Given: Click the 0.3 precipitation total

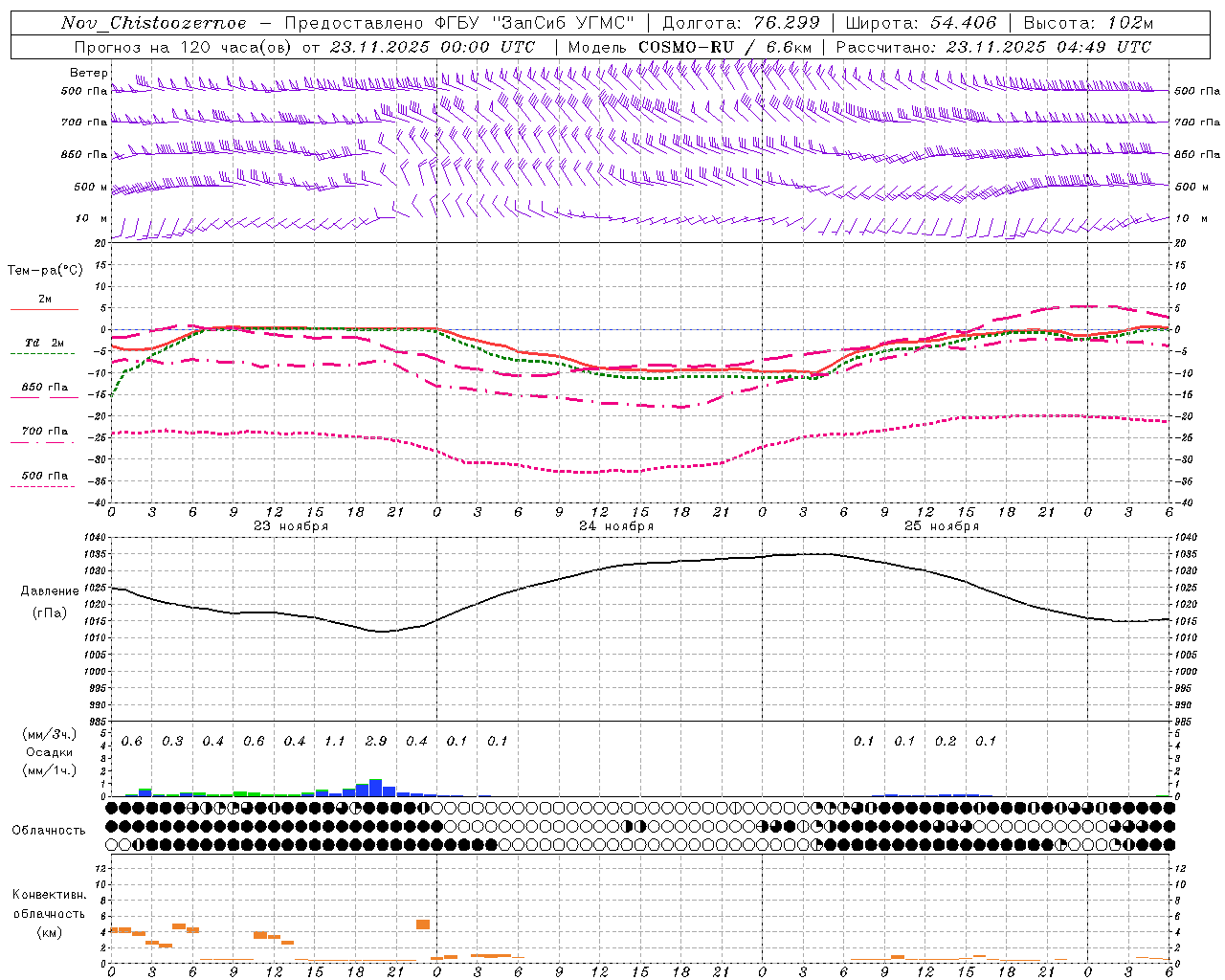Looking at the screenshot, I should [x=172, y=742].
